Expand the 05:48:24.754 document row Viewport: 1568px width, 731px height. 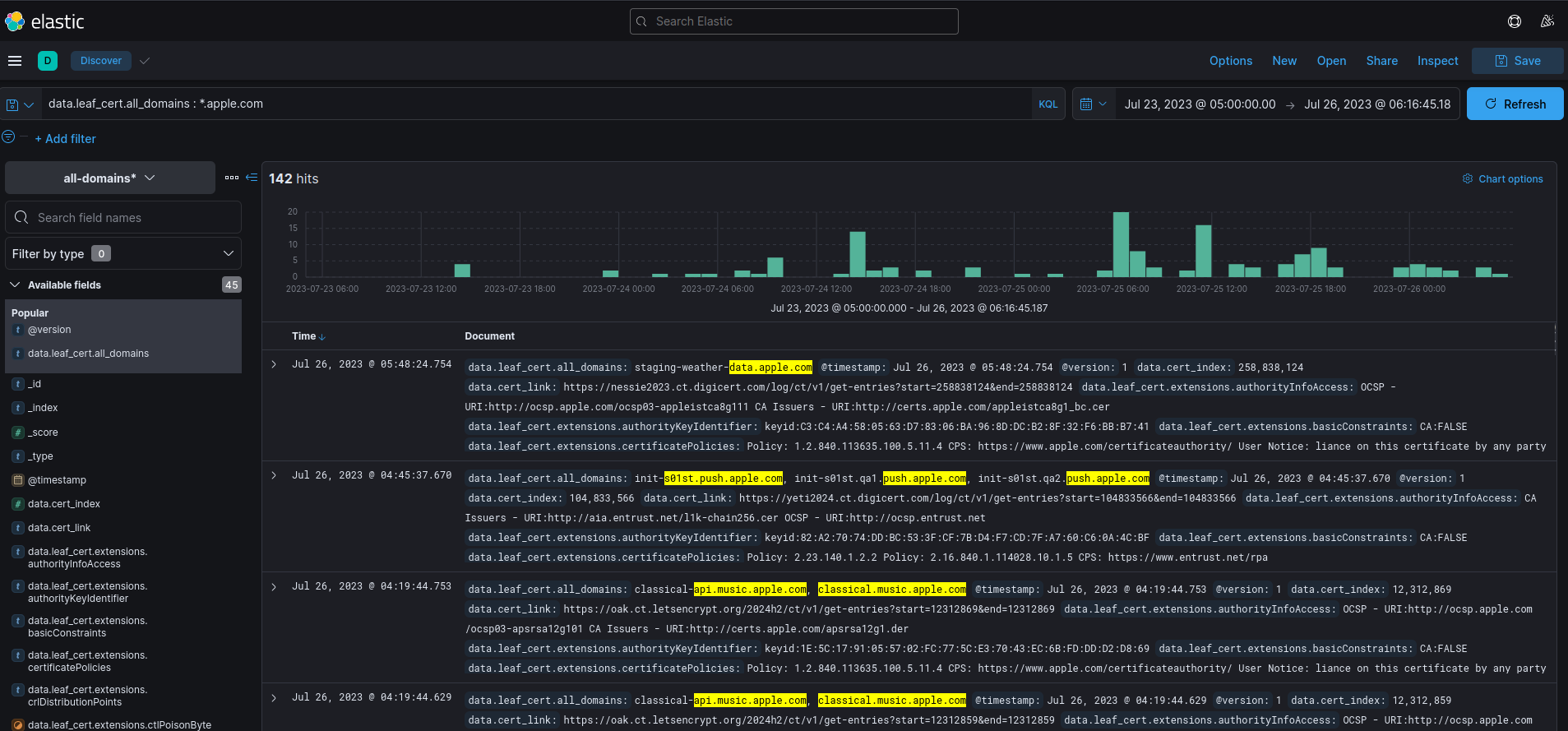click(274, 364)
